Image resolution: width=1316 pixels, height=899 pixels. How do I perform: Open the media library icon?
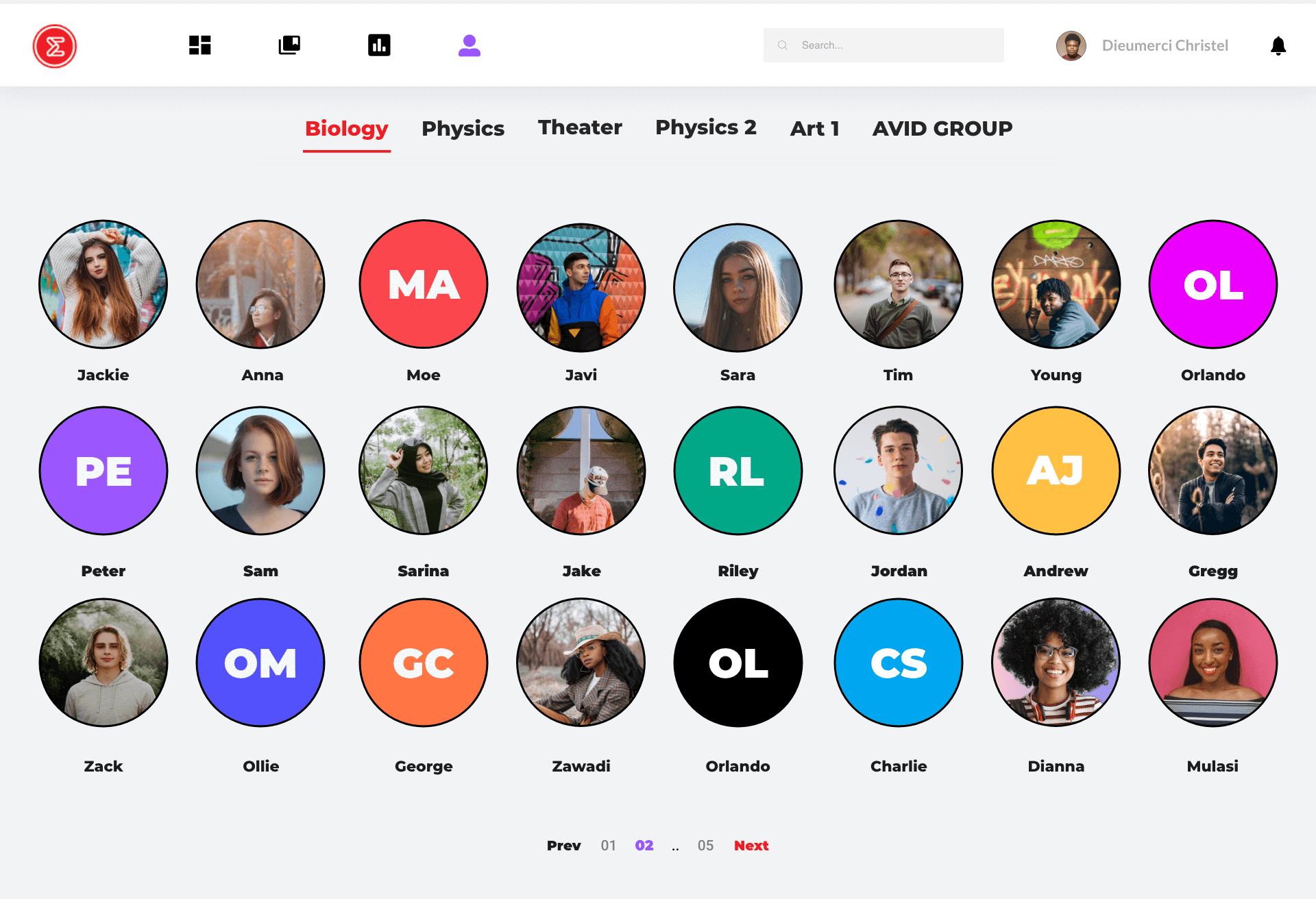pos(289,45)
